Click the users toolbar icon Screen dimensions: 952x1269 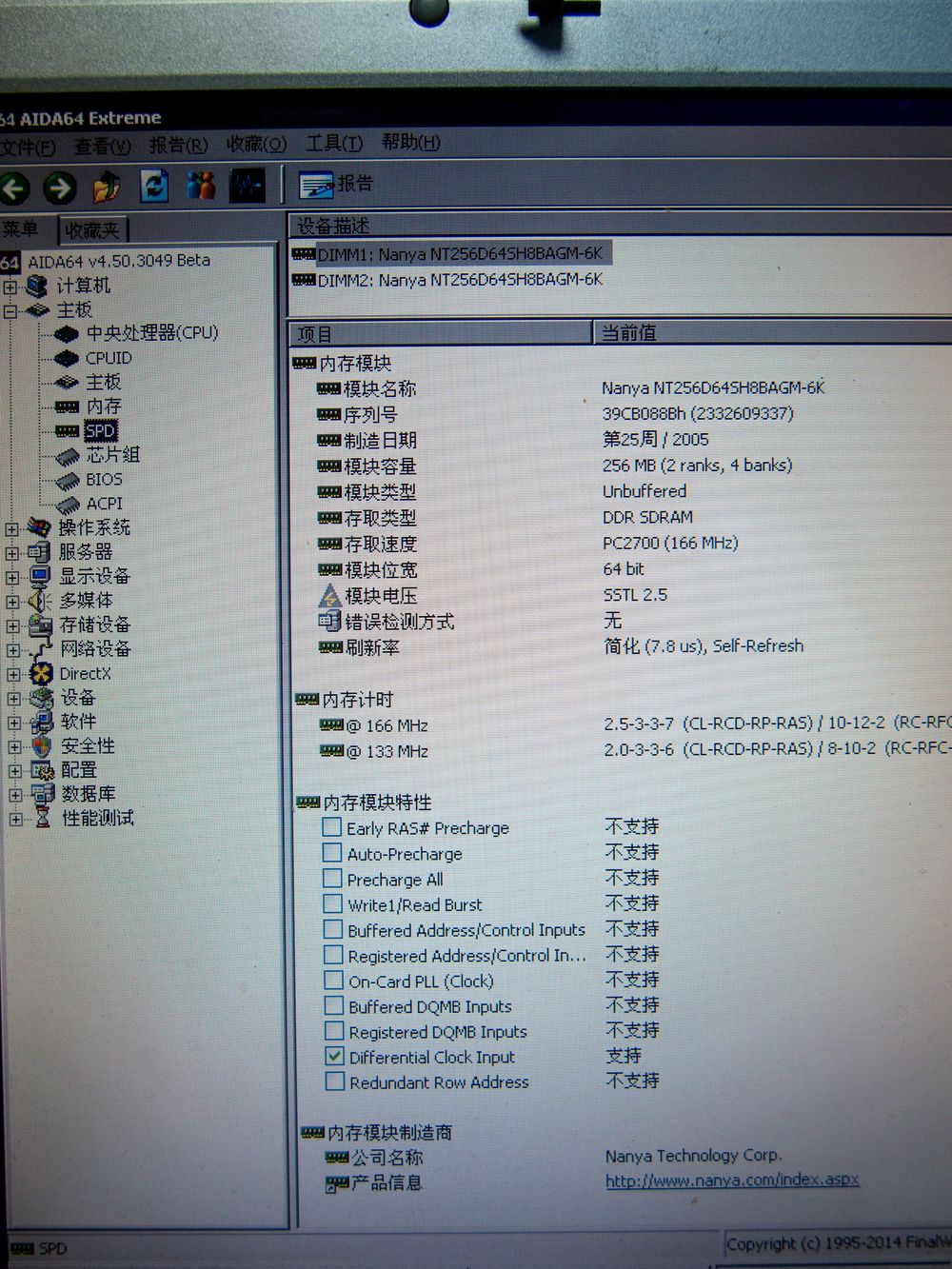201,184
